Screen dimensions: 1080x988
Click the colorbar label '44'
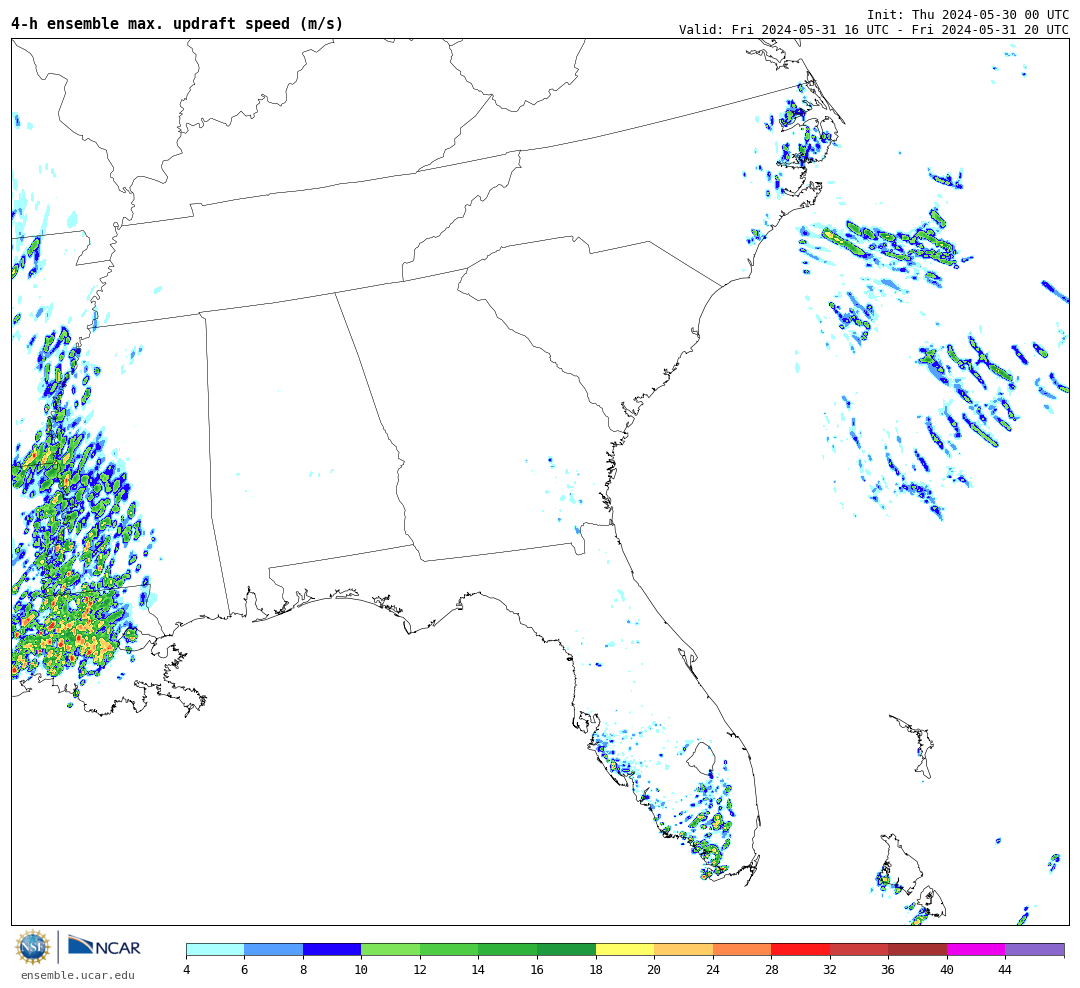coord(1006,969)
